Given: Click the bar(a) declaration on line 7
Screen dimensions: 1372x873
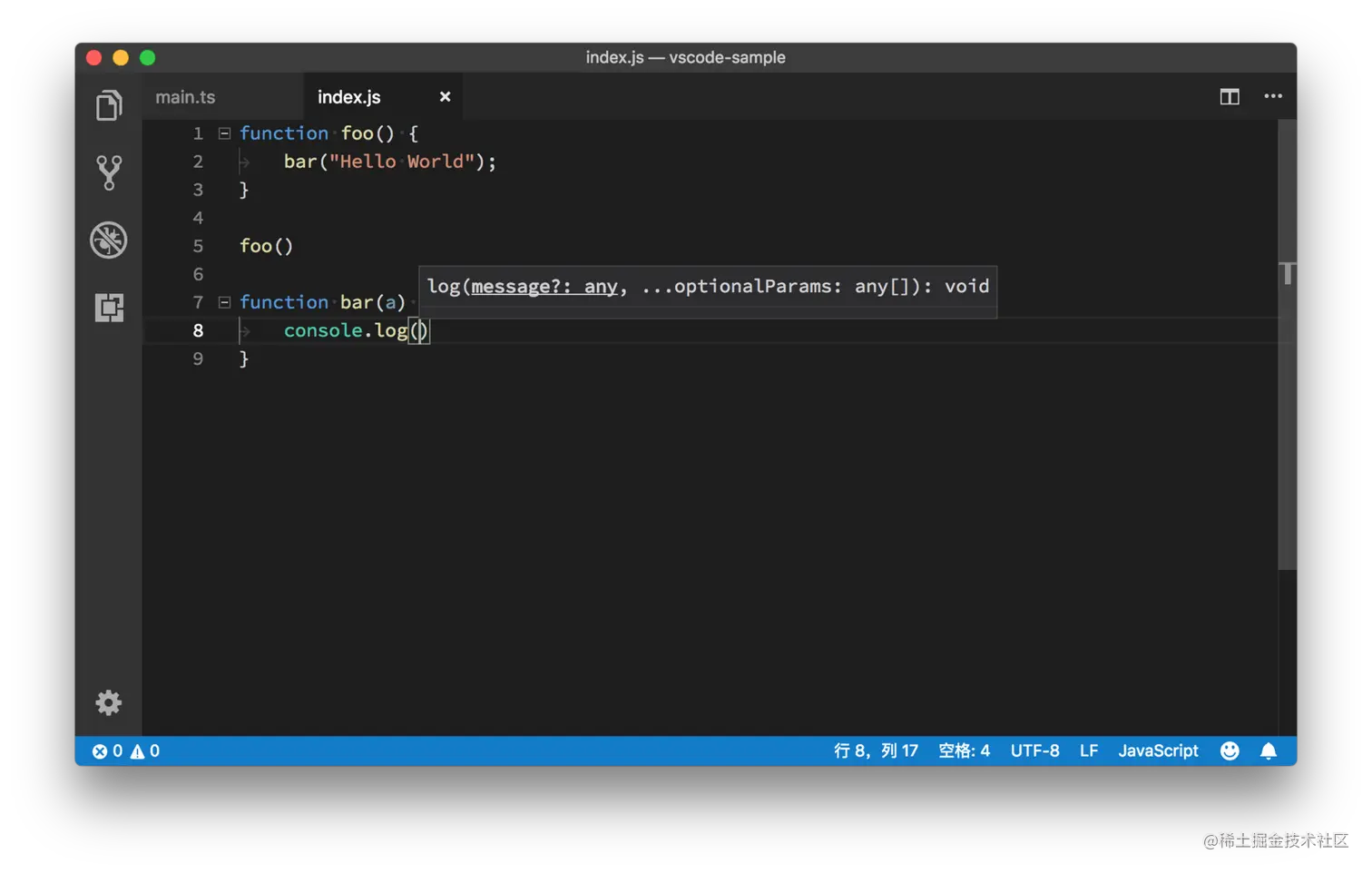Looking at the screenshot, I should [x=373, y=302].
